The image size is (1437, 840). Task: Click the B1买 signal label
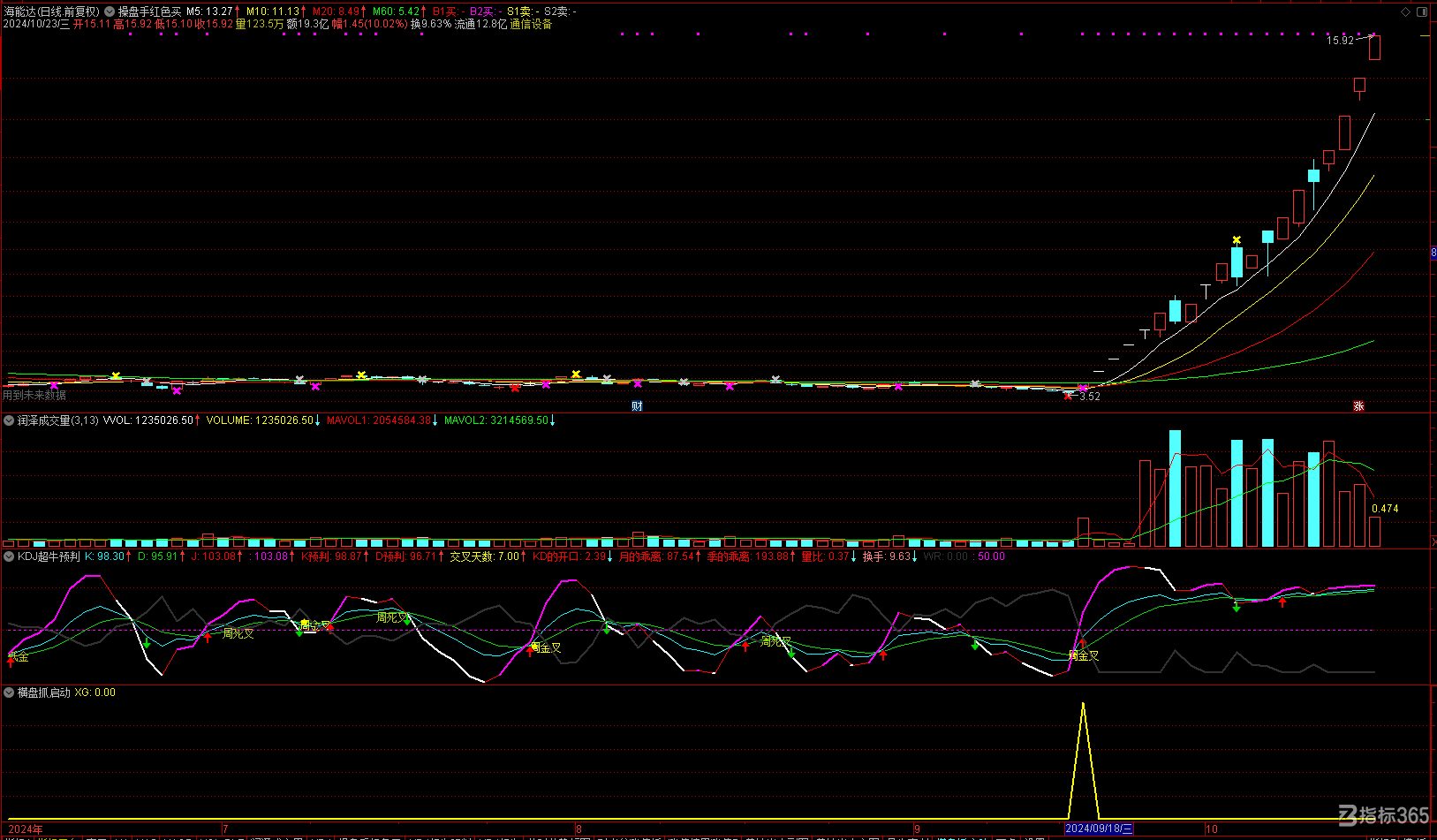(449, 11)
